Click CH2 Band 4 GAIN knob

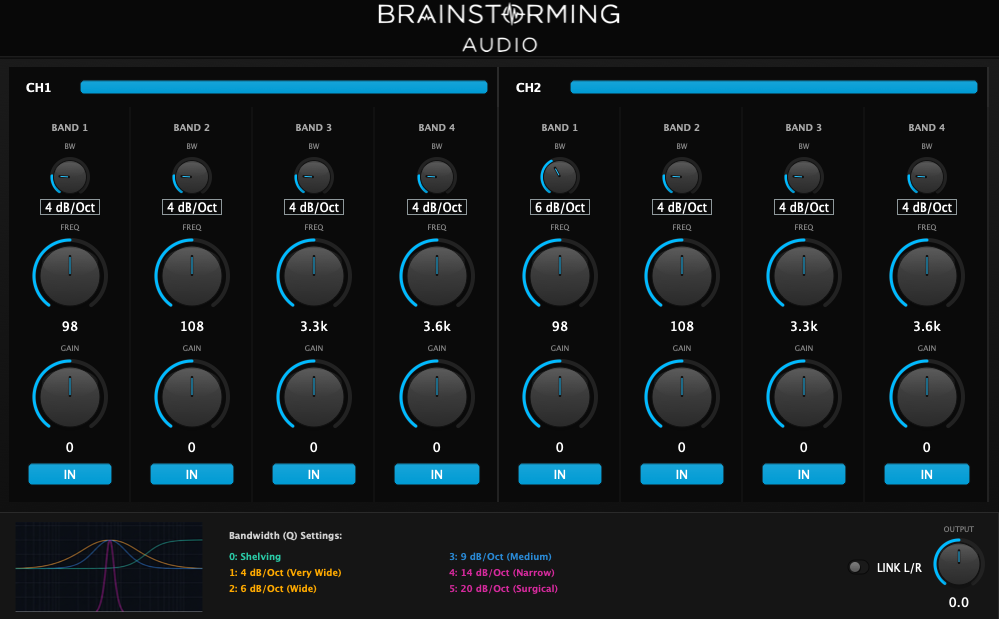click(926, 397)
